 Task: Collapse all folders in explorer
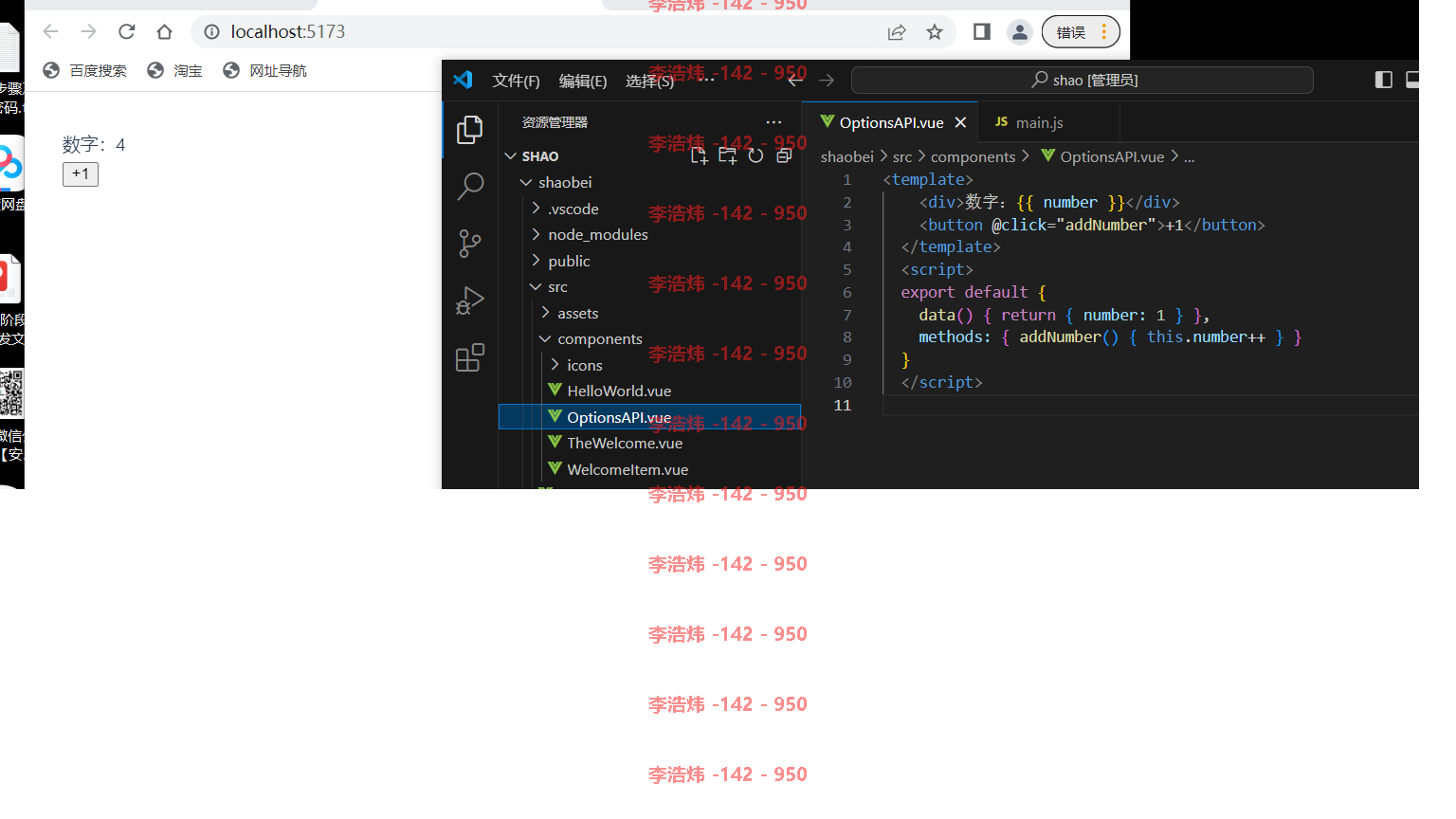tap(784, 156)
